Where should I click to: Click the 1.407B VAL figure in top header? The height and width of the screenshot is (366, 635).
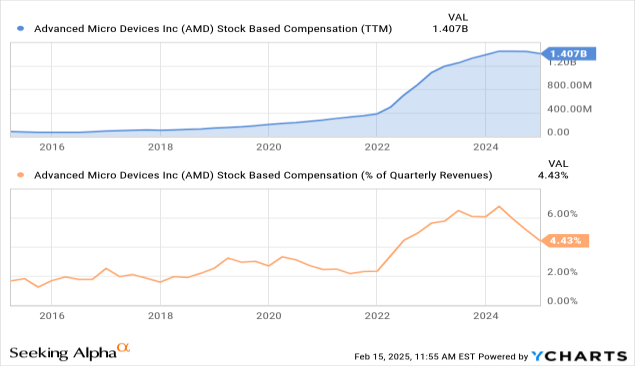point(450,29)
